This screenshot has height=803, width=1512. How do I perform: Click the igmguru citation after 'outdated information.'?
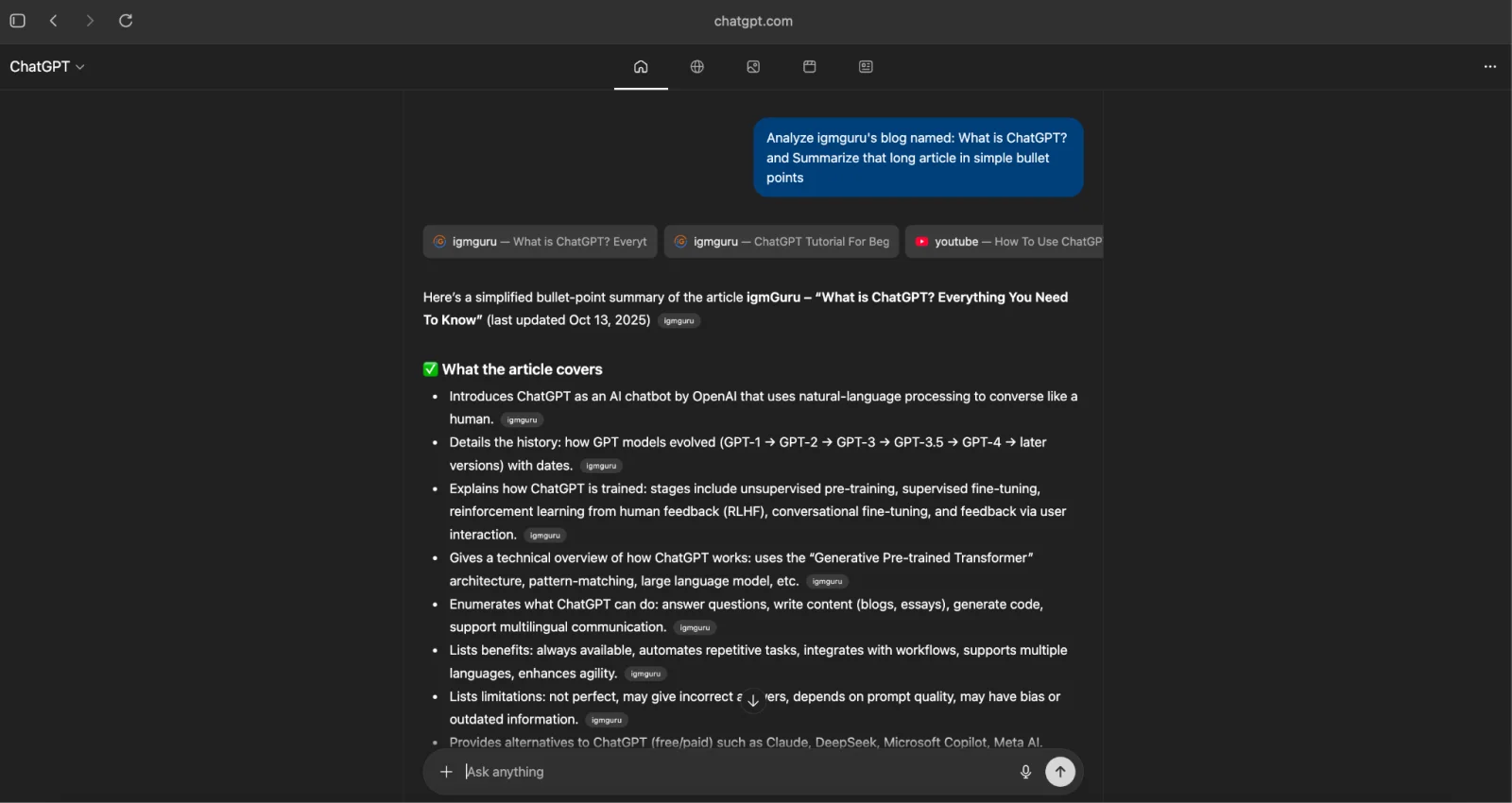tap(607, 721)
